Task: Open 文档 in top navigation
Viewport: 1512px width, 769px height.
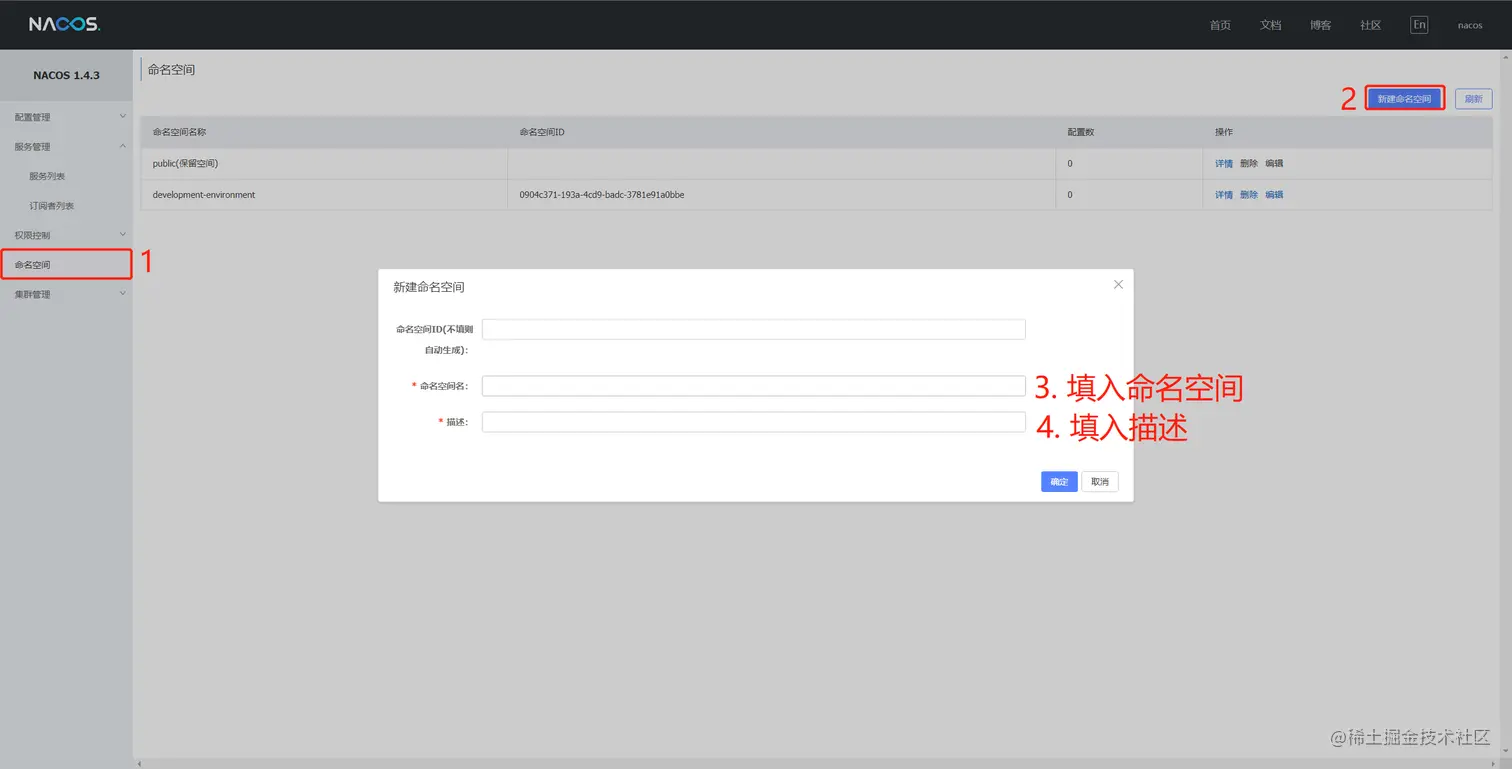Action: [1270, 25]
